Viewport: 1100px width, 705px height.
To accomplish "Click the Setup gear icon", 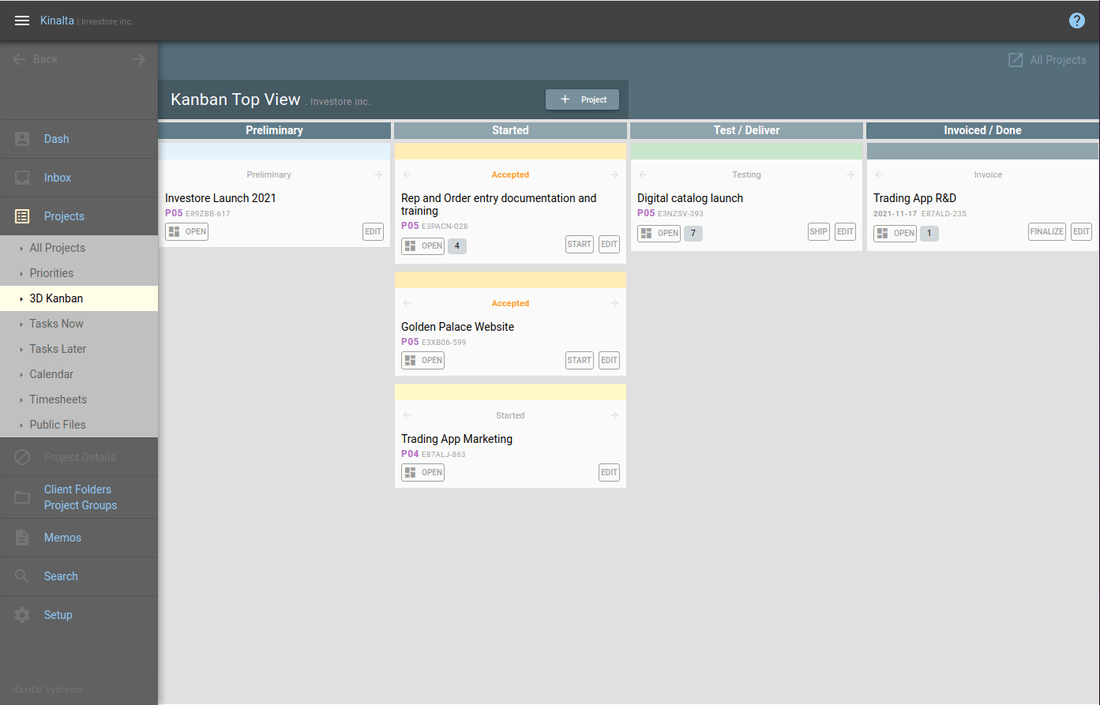I will [x=22, y=615].
